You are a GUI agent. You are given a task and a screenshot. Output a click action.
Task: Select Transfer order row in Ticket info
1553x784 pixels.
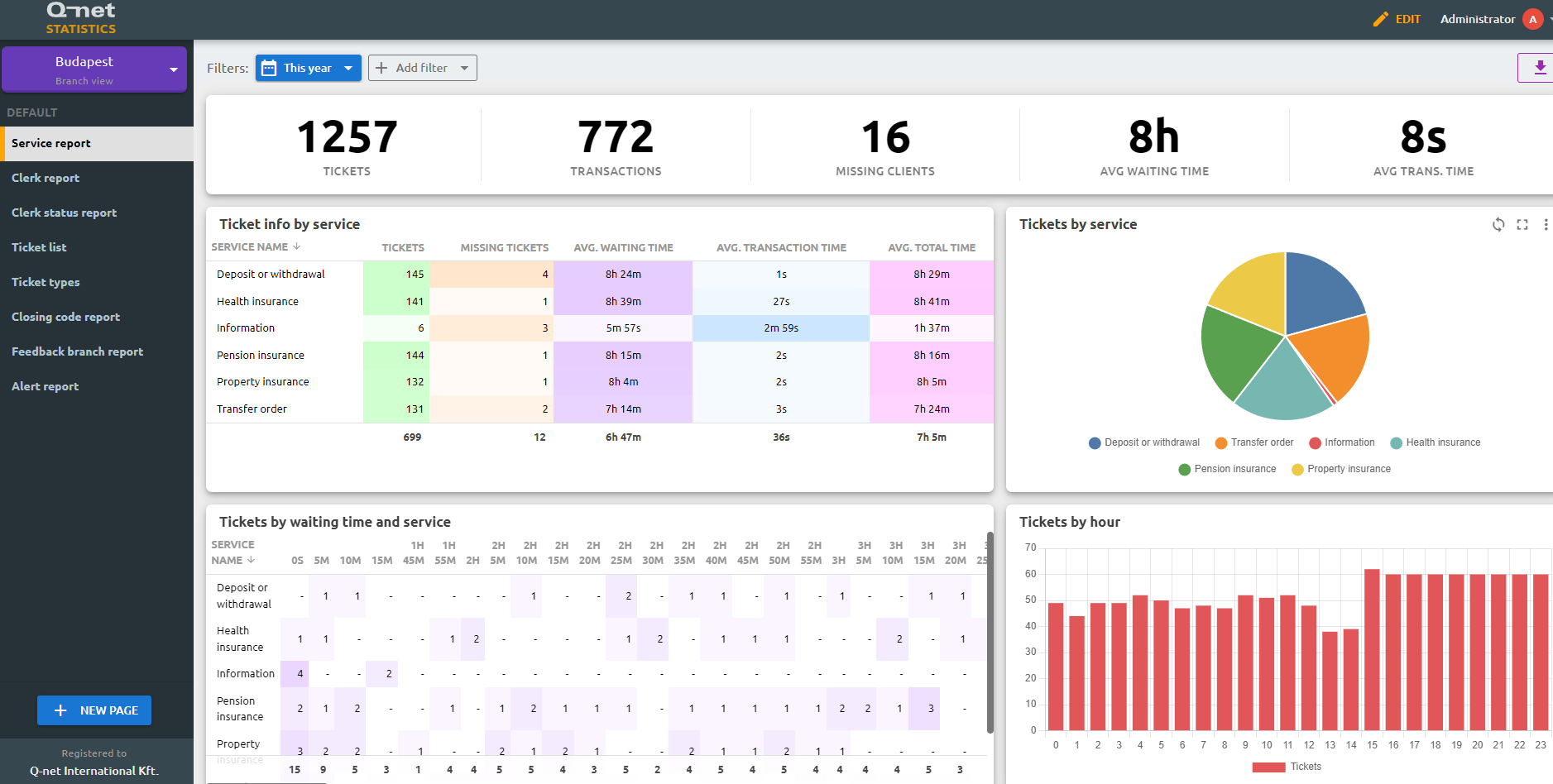pyautogui.click(x=600, y=409)
